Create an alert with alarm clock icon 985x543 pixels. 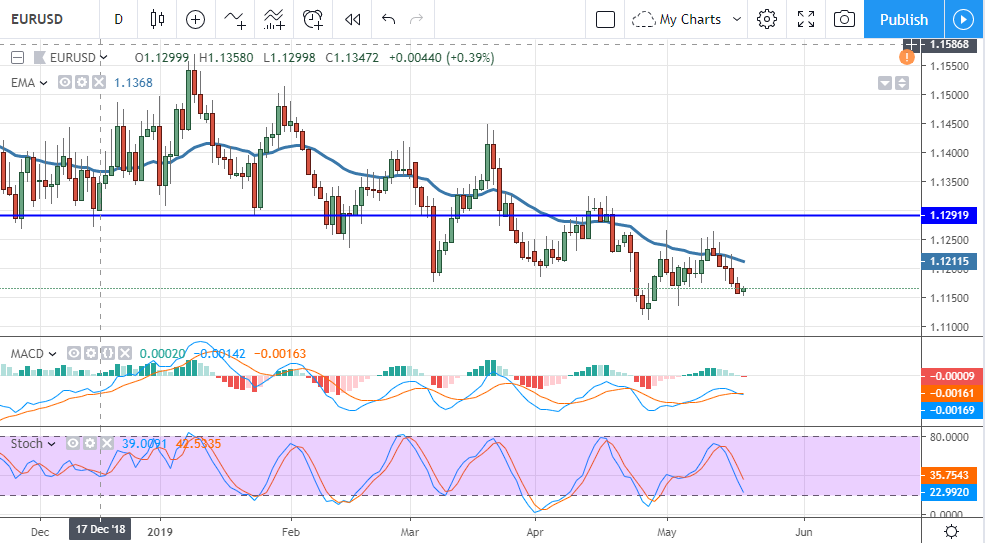(313, 19)
